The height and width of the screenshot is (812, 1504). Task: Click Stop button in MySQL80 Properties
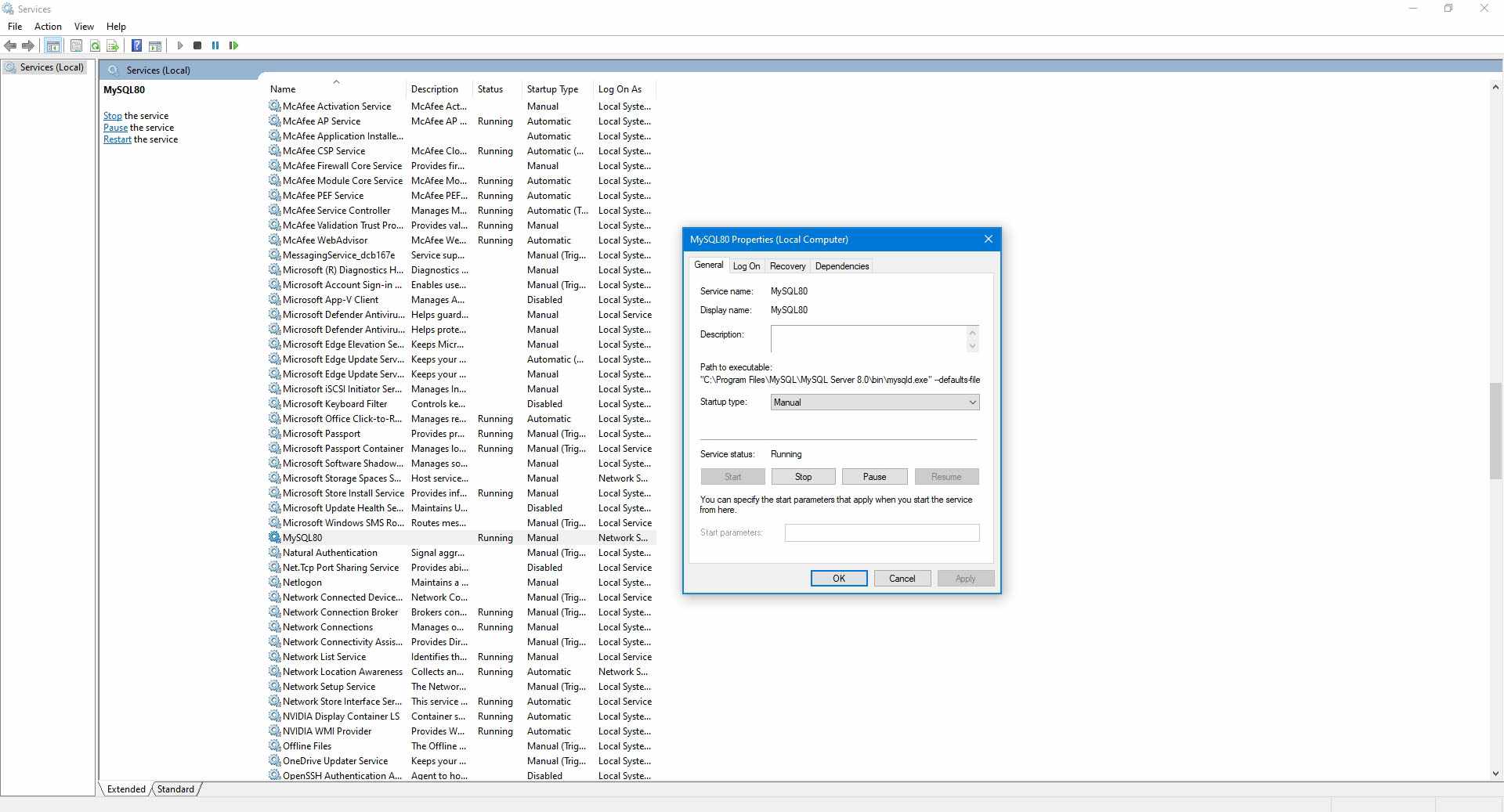(x=803, y=476)
